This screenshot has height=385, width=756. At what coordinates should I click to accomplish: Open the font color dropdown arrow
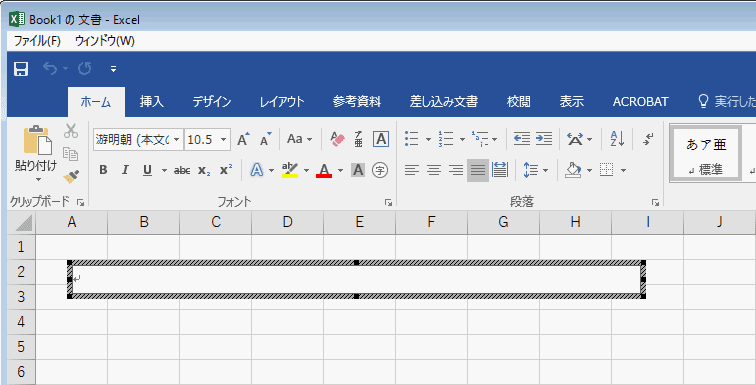click(340, 170)
